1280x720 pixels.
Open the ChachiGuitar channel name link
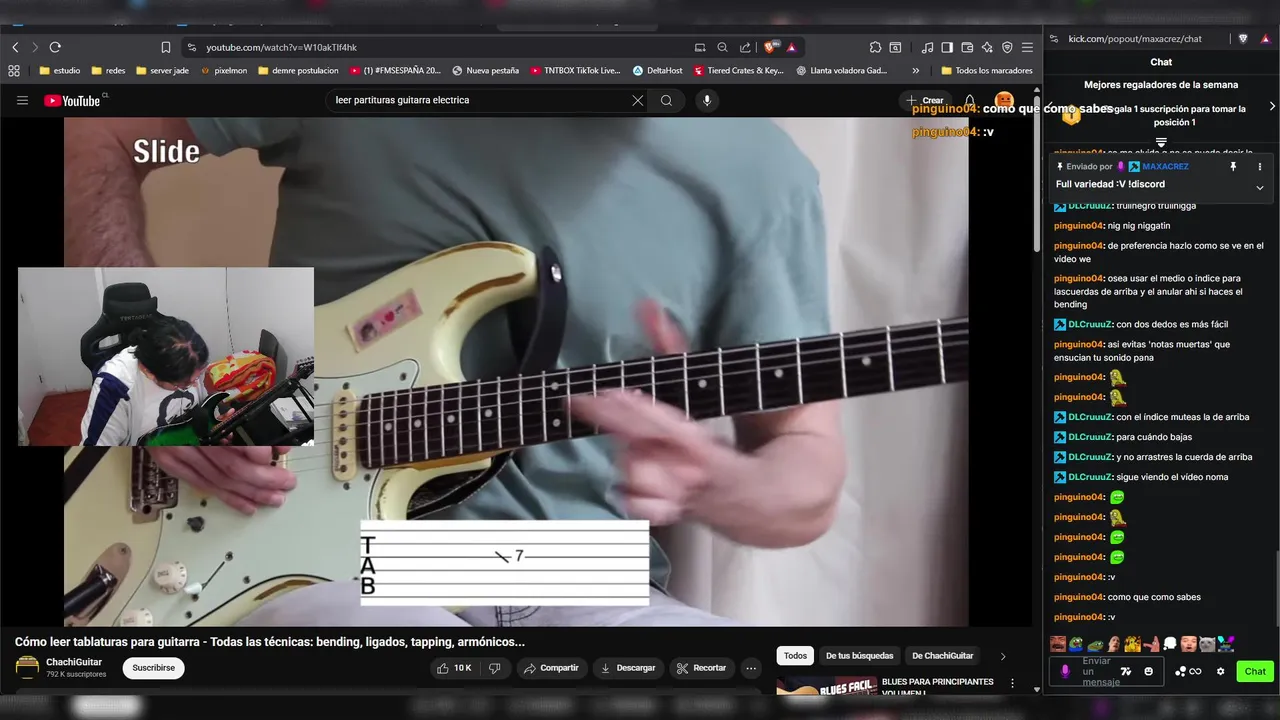pyautogui.click(x=74, y=662)
